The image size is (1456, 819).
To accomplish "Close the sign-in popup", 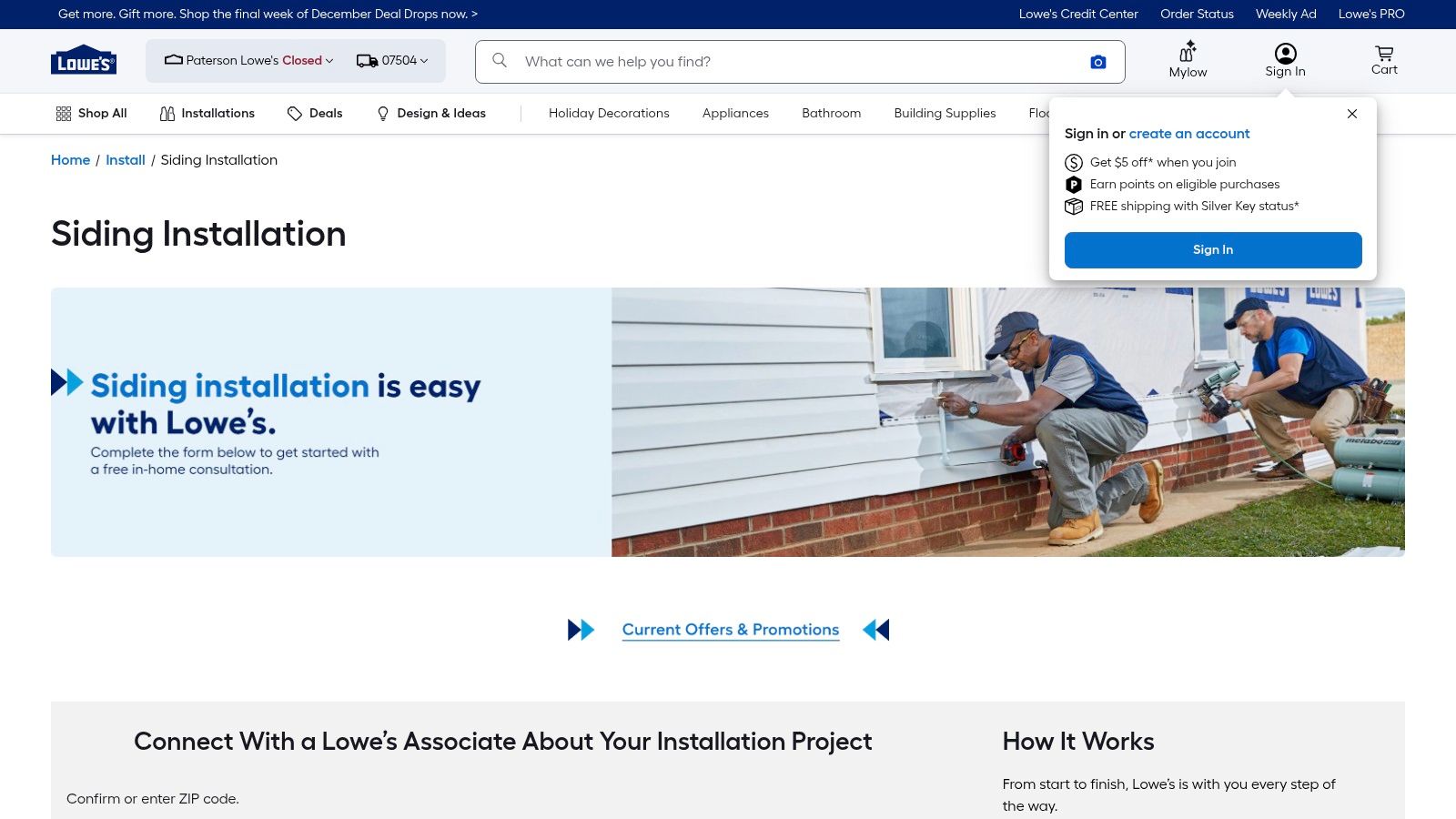I will (x=1352, y=114).
